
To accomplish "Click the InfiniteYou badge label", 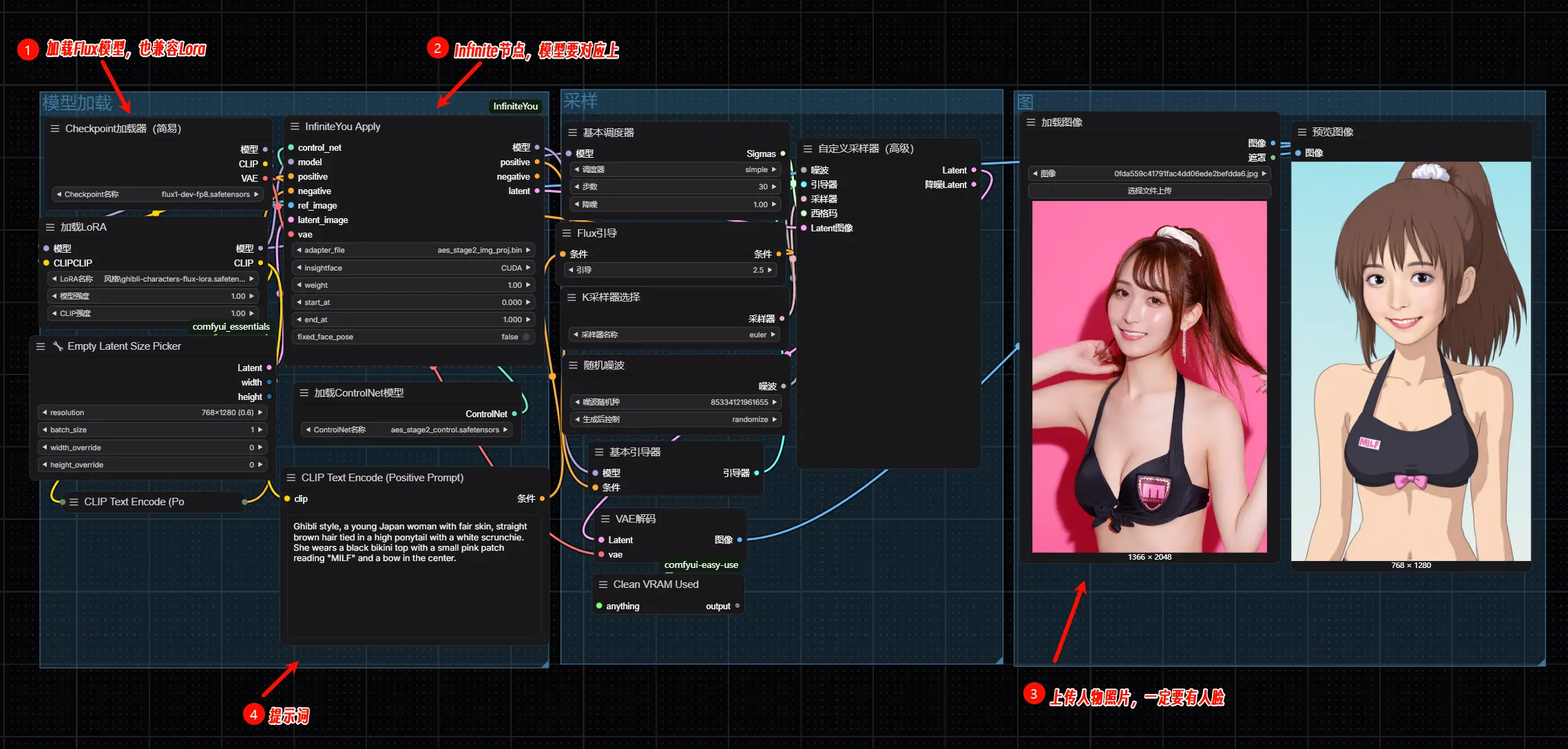I will (x=515, y=106).
